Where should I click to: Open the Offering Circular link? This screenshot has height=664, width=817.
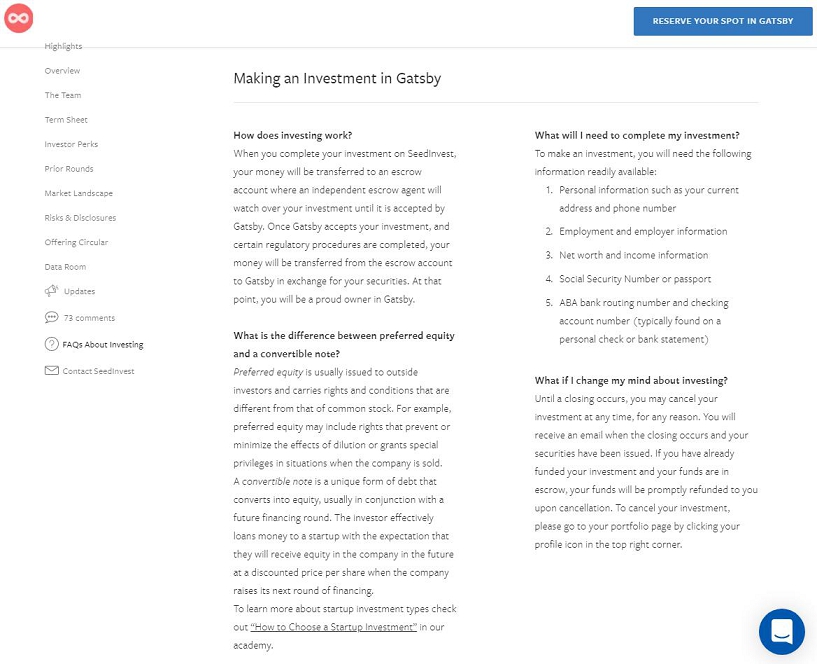[x=76, y=242]
